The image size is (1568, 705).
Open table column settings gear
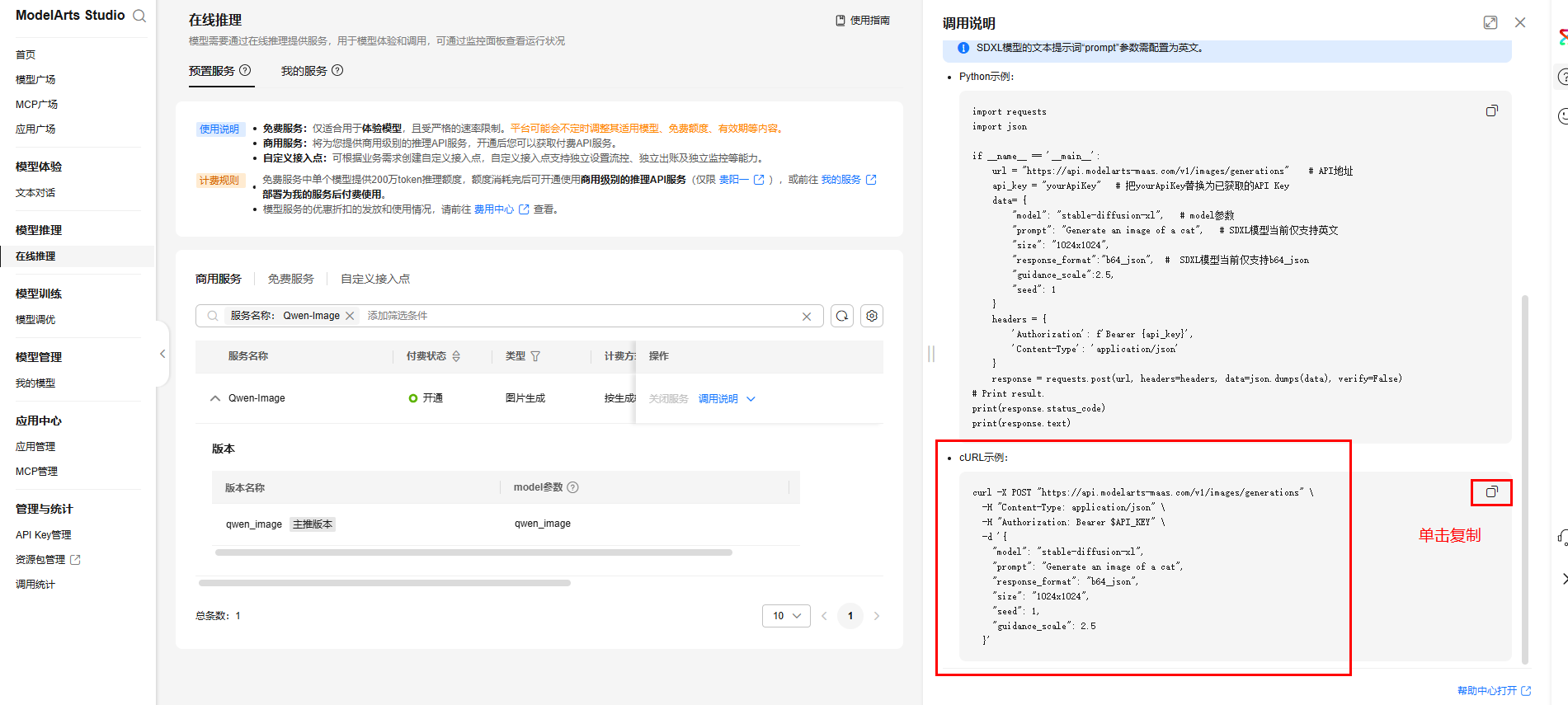(872, 316)
